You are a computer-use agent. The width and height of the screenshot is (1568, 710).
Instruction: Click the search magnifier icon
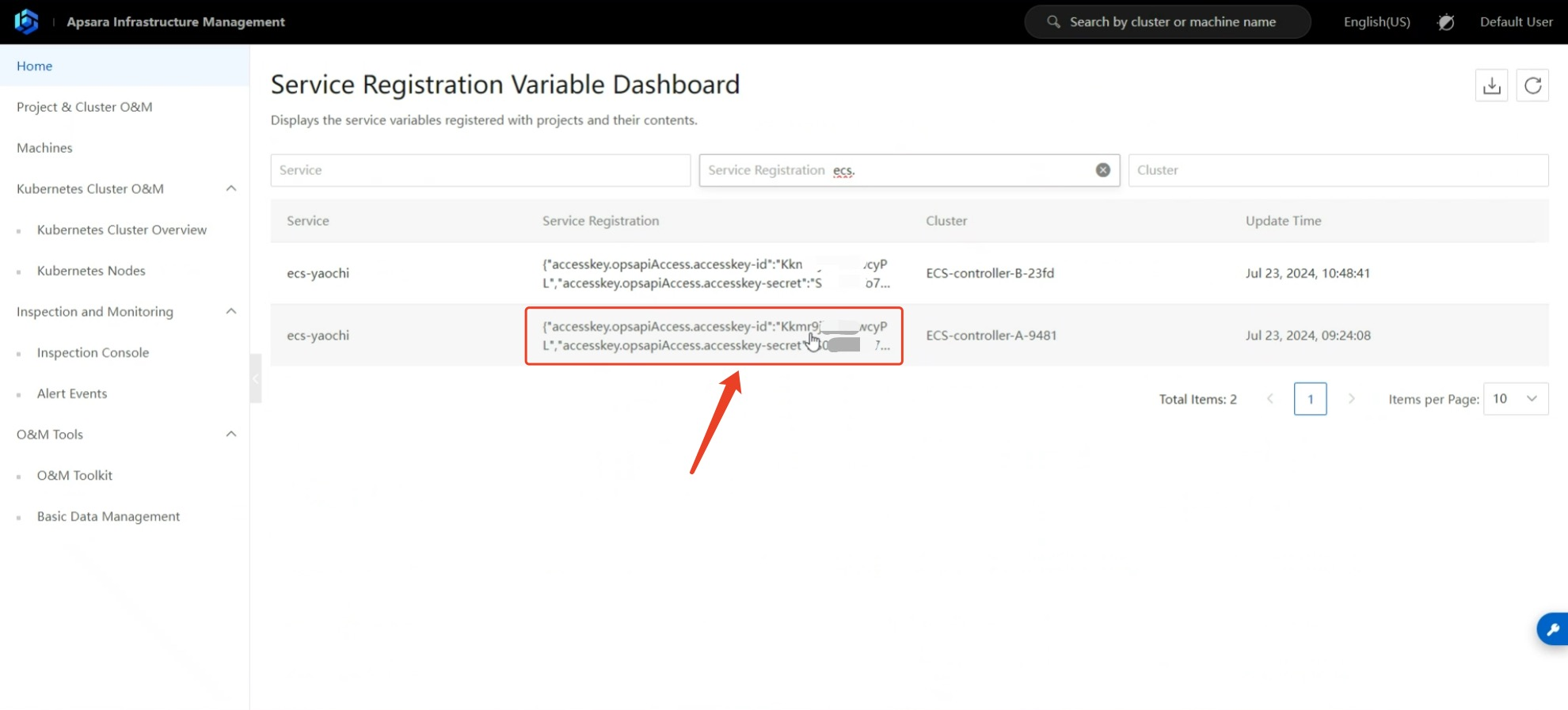(1053, 21)
